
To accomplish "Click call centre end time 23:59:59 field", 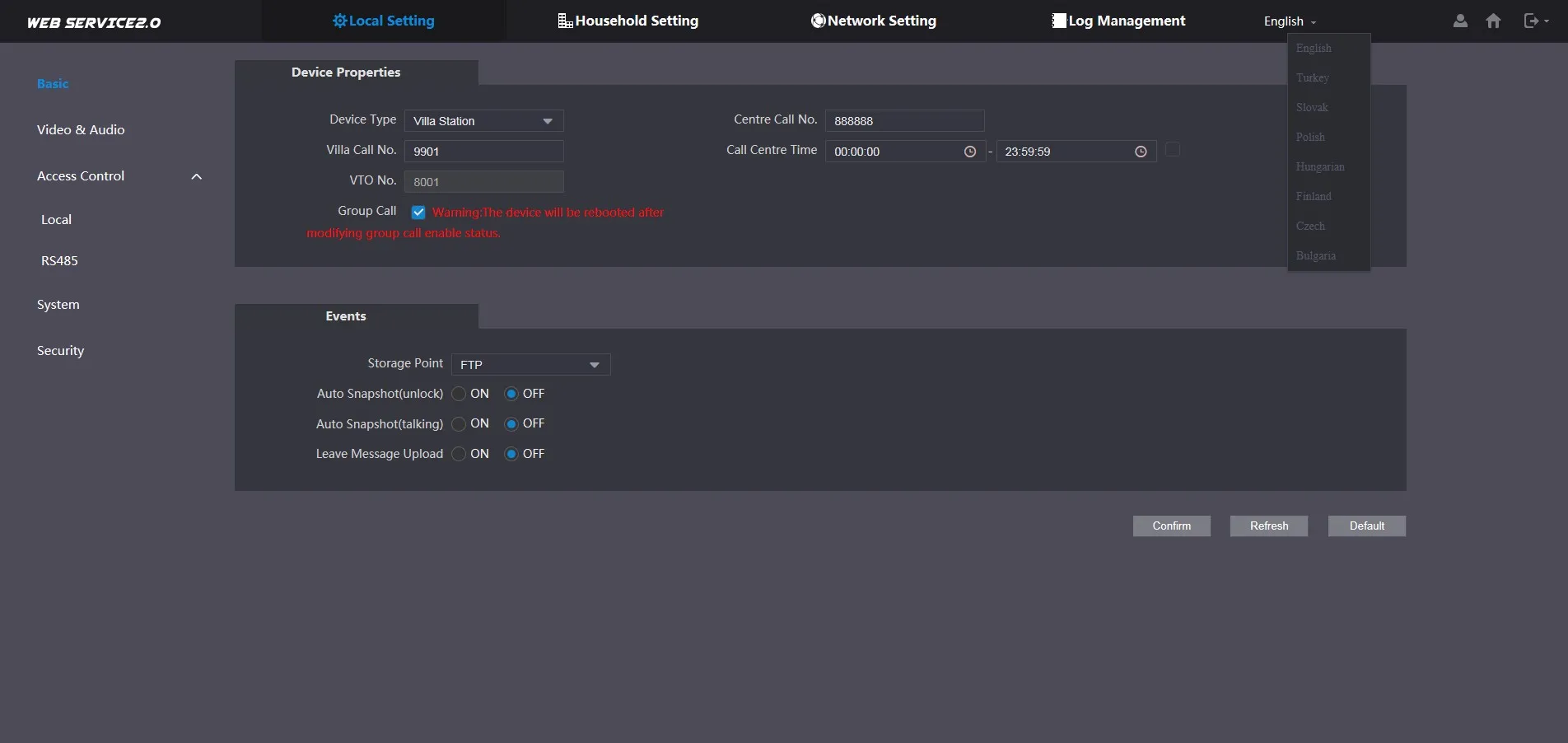I will coord(1076,152).
